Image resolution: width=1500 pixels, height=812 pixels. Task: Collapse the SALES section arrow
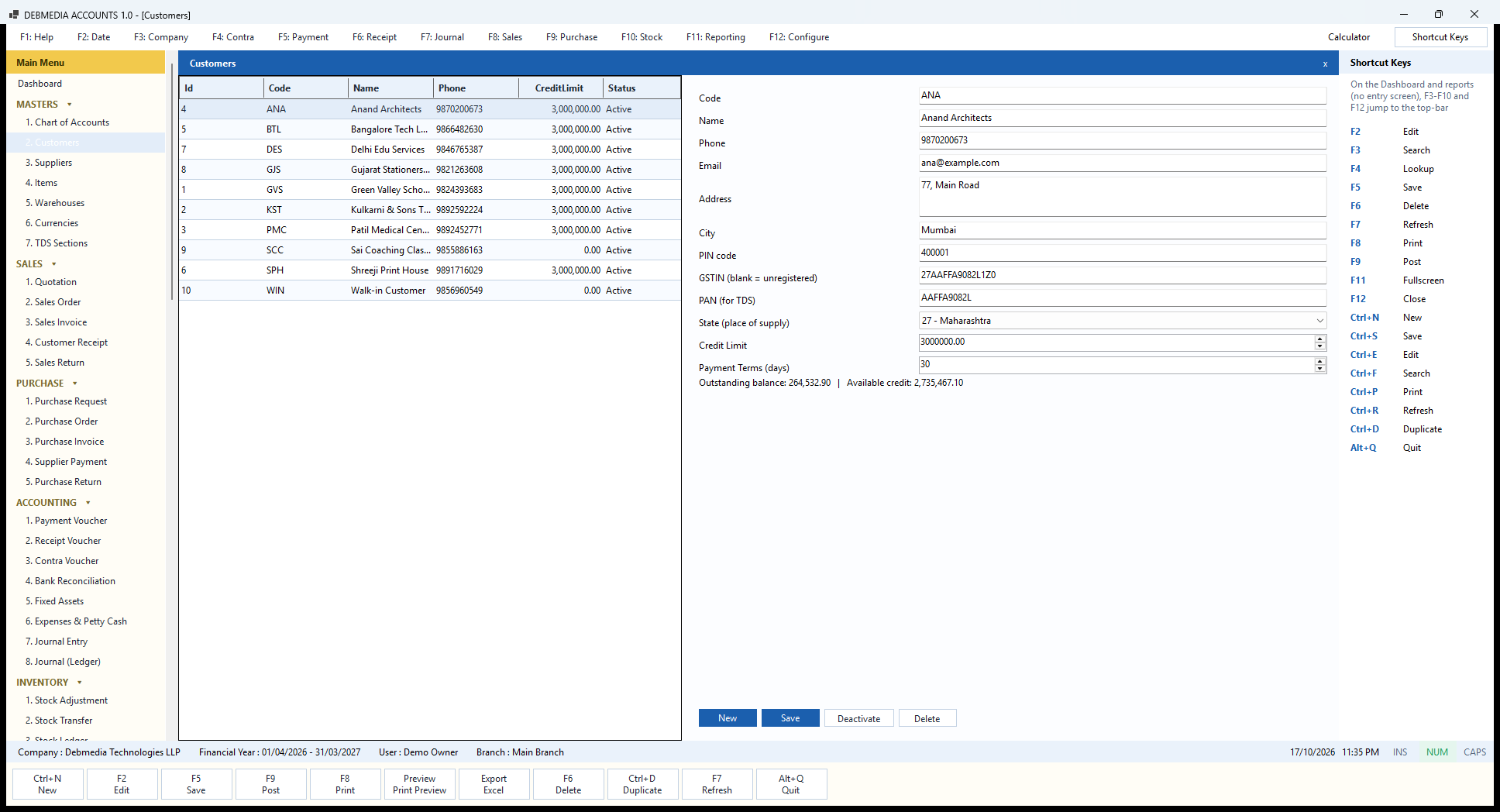[54, 264]
